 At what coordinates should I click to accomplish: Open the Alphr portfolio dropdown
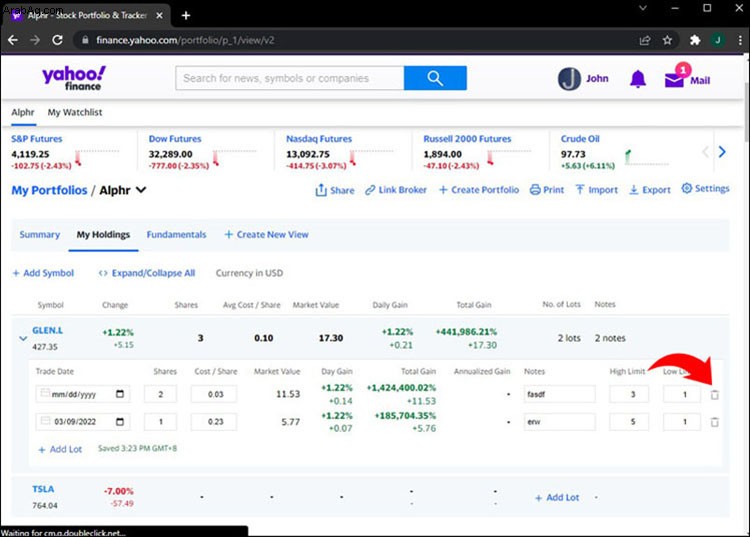(x=141, y=190)
